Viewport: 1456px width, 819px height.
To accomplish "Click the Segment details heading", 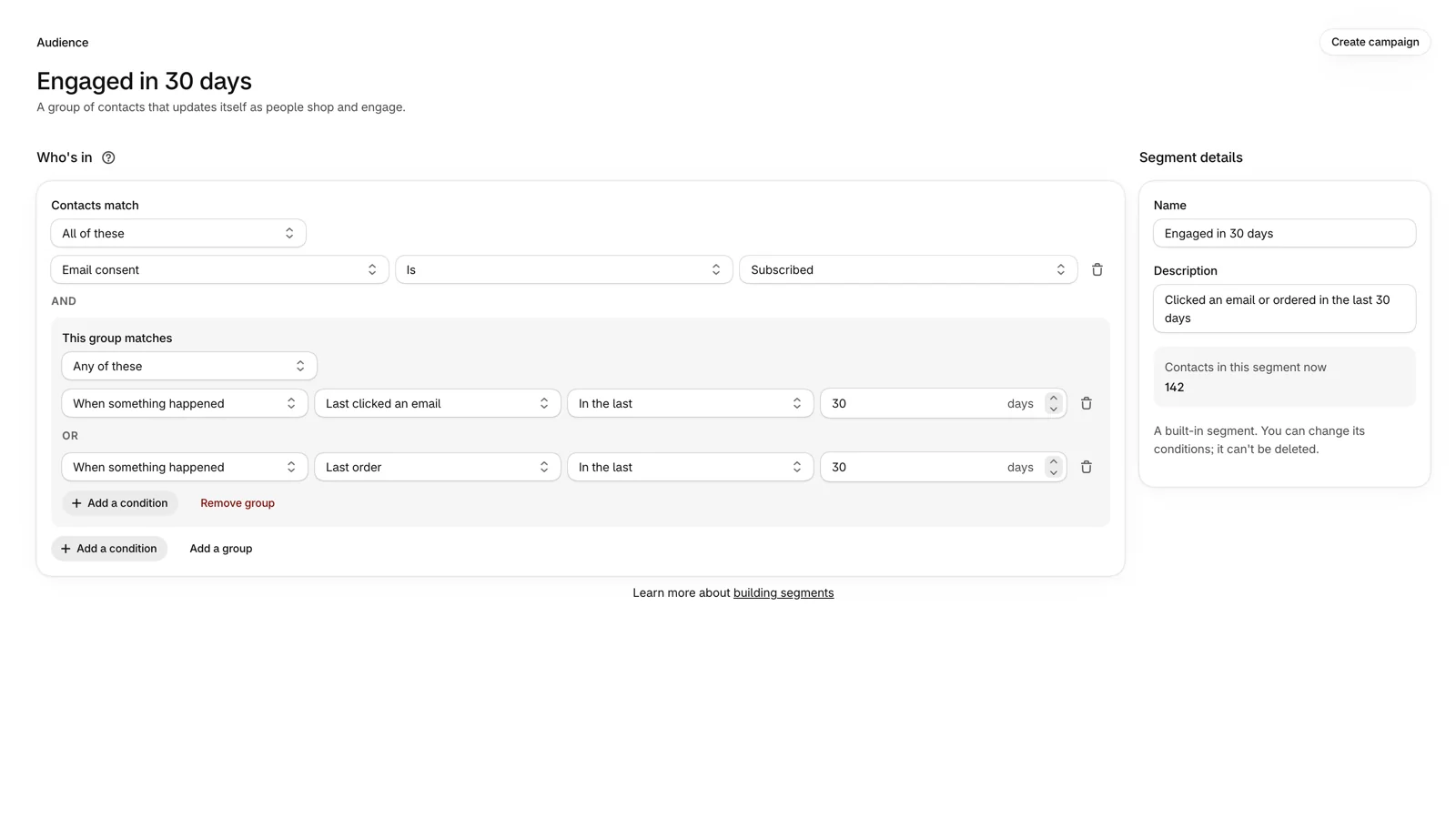I will click(1190, 157).
